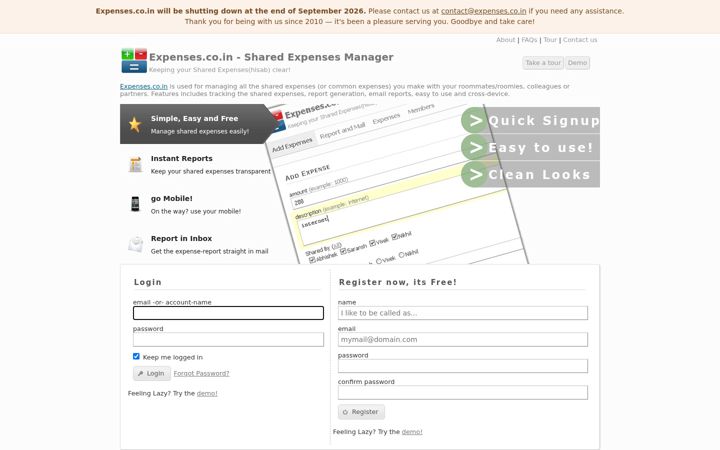The image size is (720, 450).
Task: Click the green arrow beside Easy to use
Action: [x=474, y=147]
